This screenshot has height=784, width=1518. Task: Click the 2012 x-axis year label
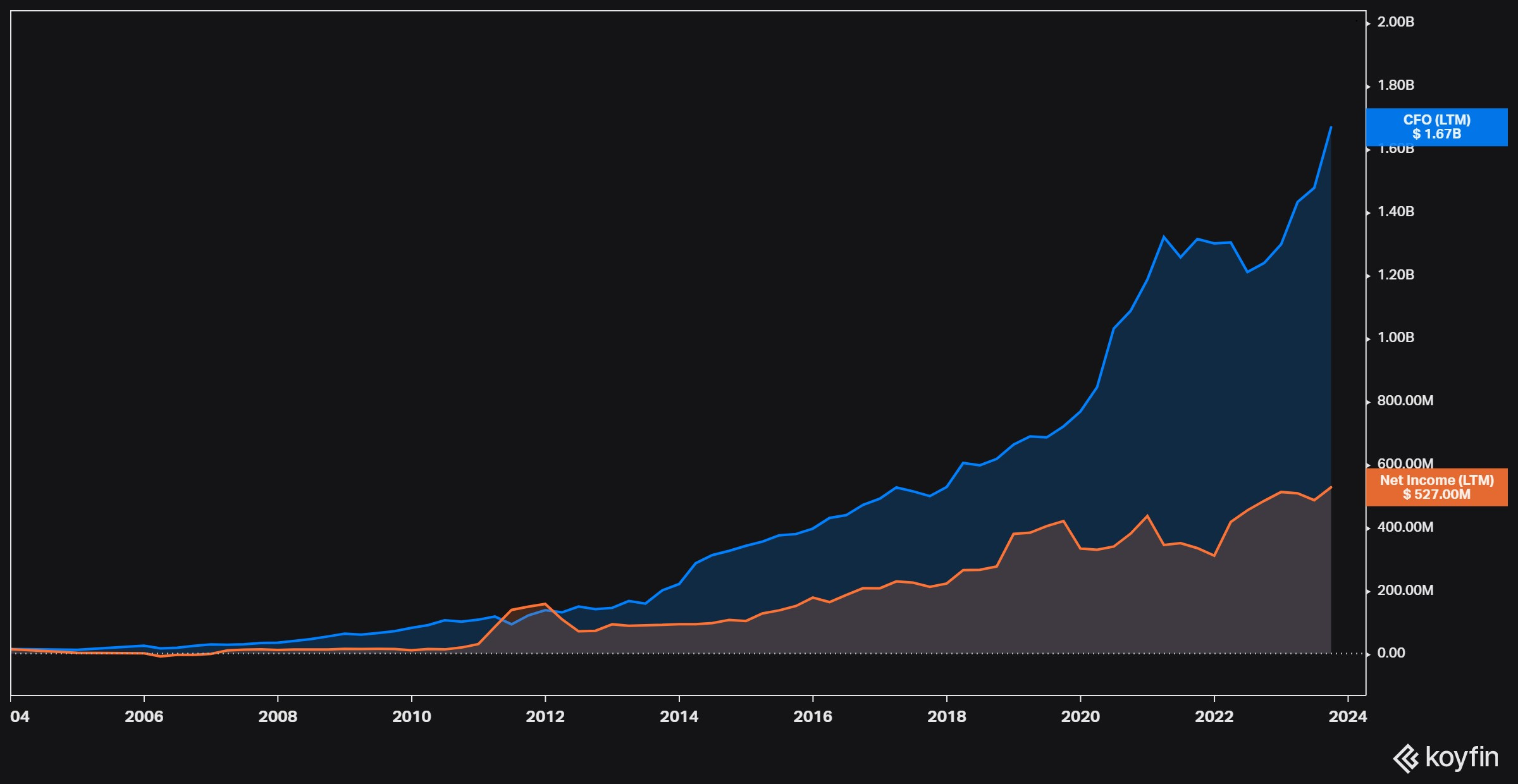click(x=545, y=716)
